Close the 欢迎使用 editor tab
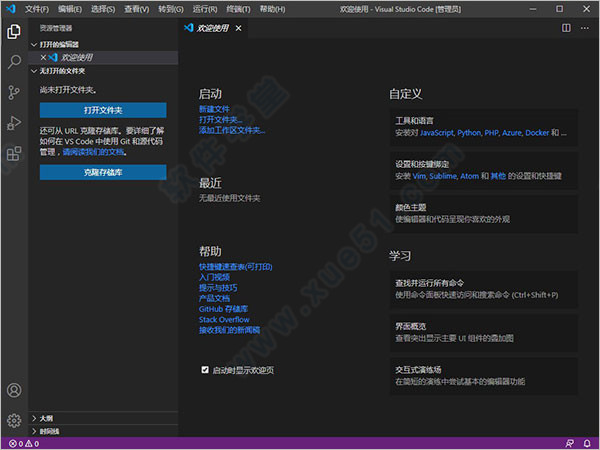 click(238, 28)
